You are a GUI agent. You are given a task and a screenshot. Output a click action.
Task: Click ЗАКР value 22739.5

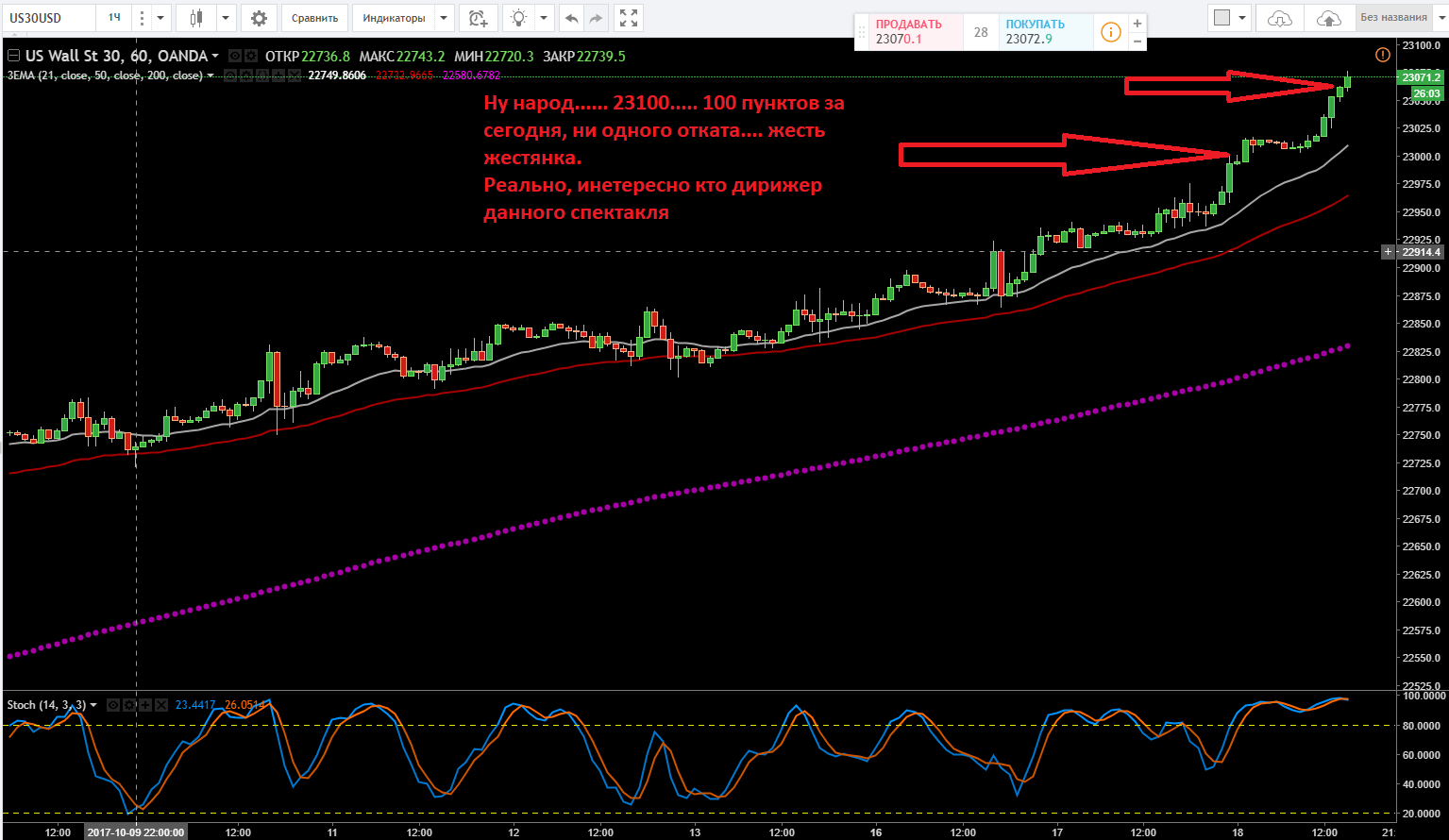coord(600,57)
